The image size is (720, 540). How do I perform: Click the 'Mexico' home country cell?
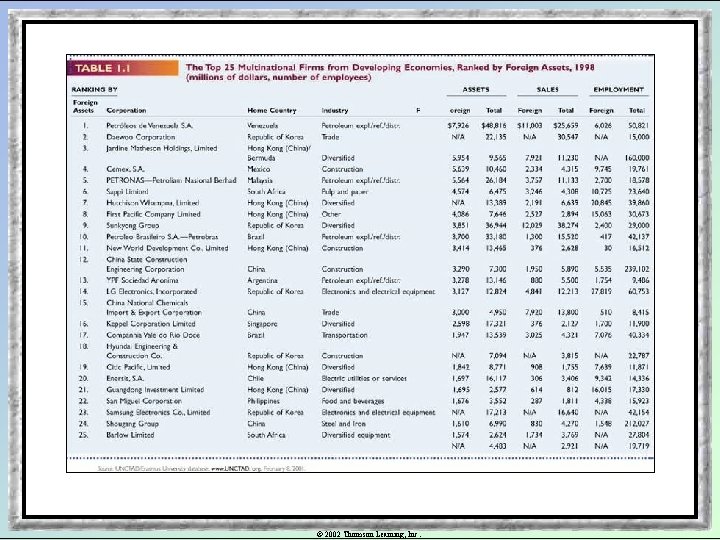click(259, 169)
